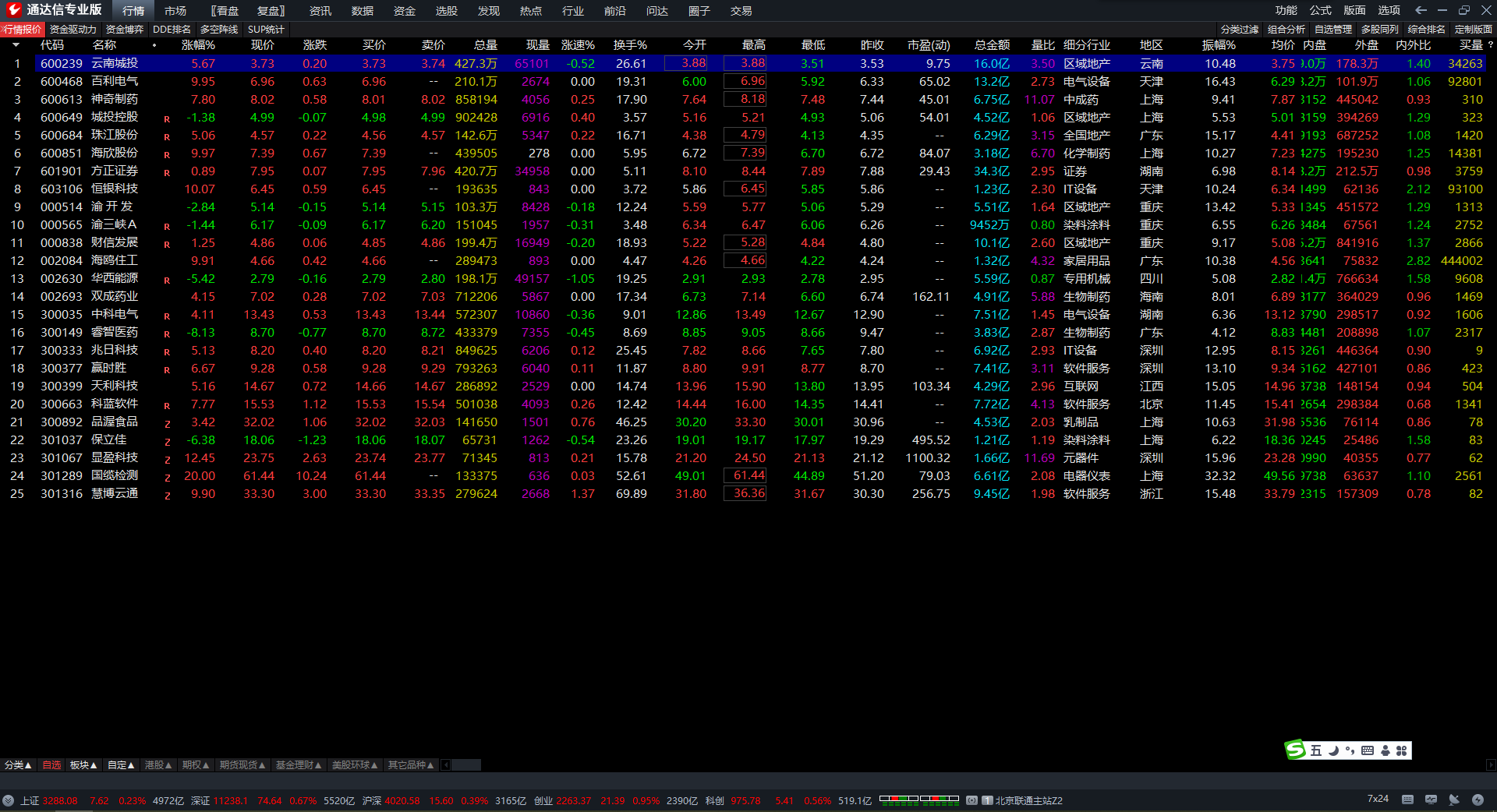
Task: Sort by 涨幅% column header
Action: tap(198, 45)
